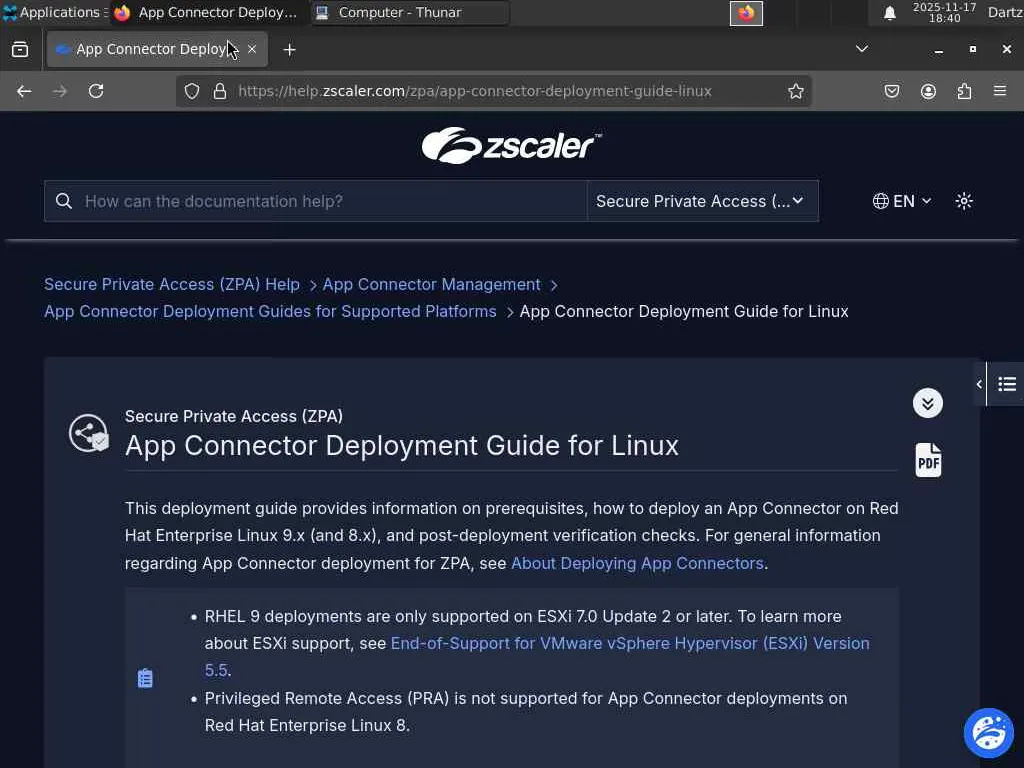Click the forward navigation arrow

pyautogui.click(x=59, y=91)
